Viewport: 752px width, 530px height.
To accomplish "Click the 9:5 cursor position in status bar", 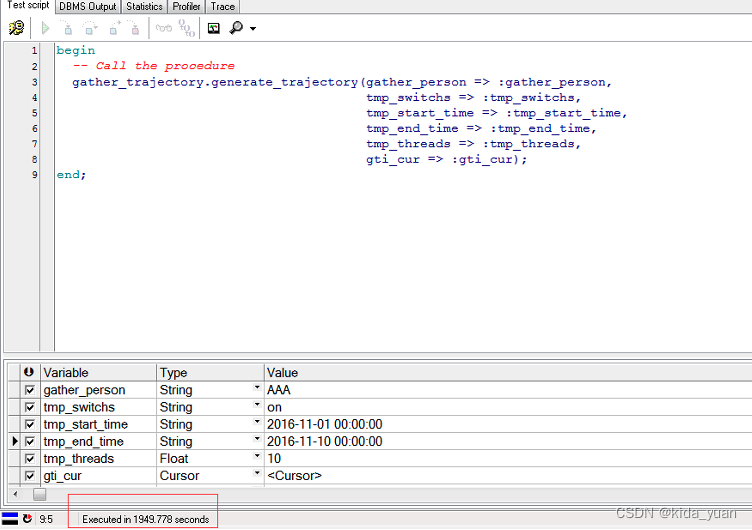I will click(46, 519).
